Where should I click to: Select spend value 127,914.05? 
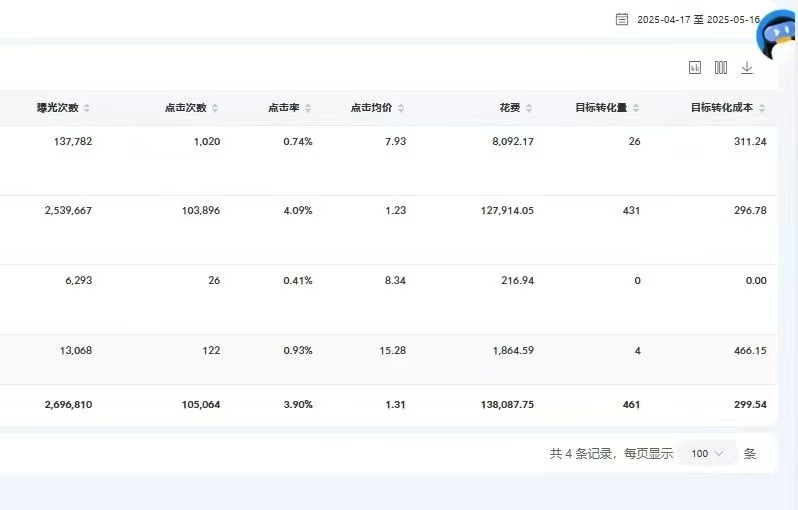(x=507, y=210)
